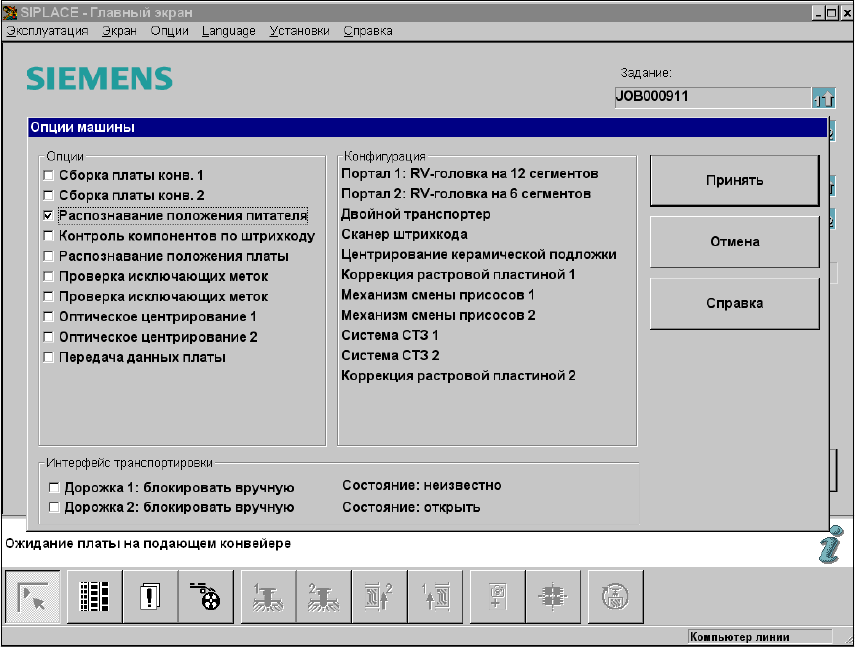Select Портал 1: RV-головка на 12 сегментов
The height and width of the screenshot is (647, 855).
[469, 174]
